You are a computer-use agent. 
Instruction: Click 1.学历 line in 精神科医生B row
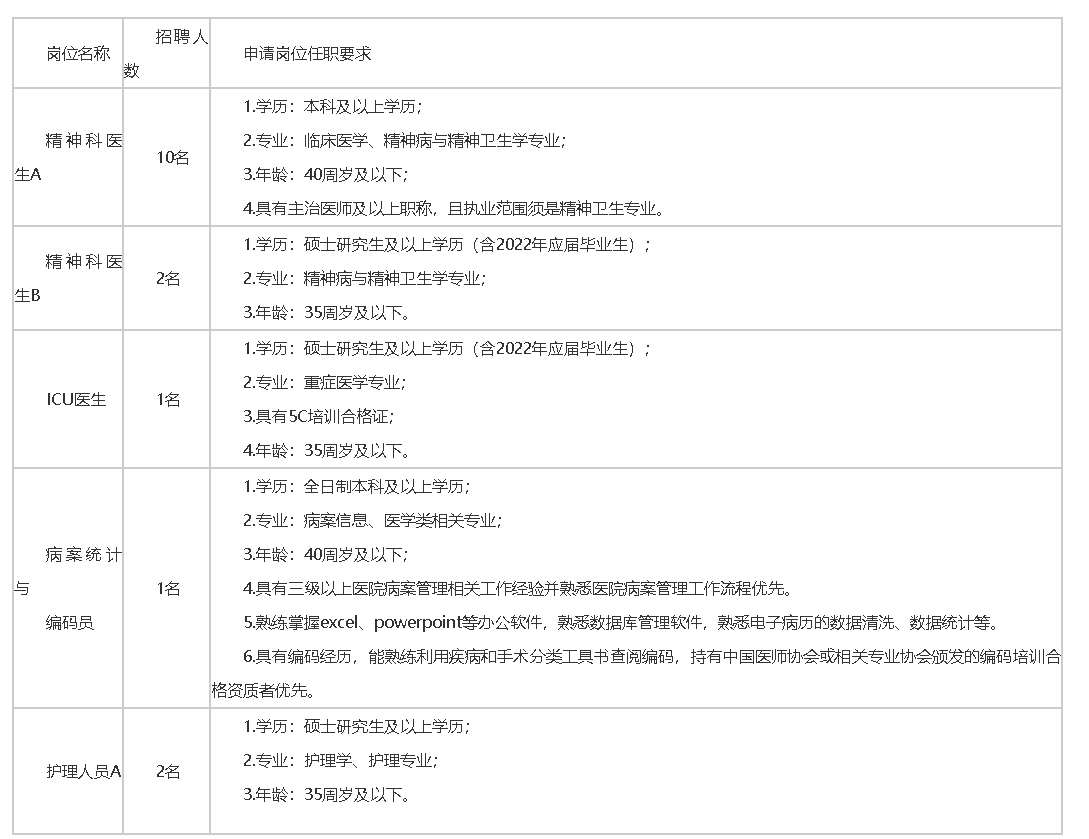pyautogui.click(x=447, y=244)
